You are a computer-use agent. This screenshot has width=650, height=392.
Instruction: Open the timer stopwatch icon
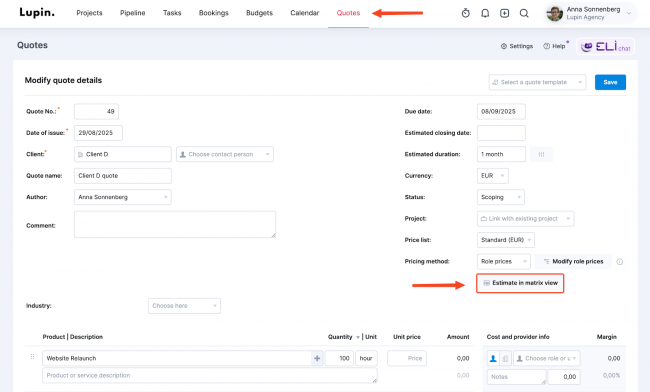click(466, 13)
